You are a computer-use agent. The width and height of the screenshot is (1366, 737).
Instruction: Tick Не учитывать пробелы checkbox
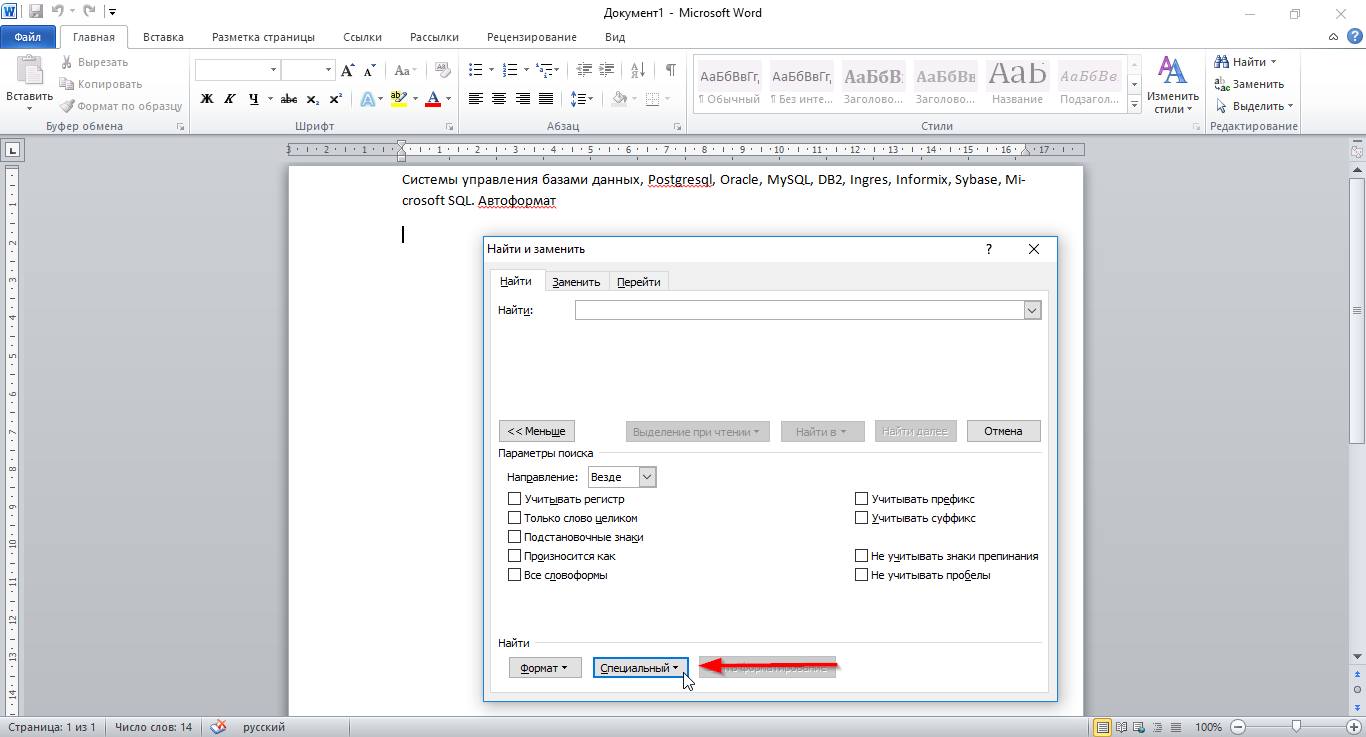point(861,575)
